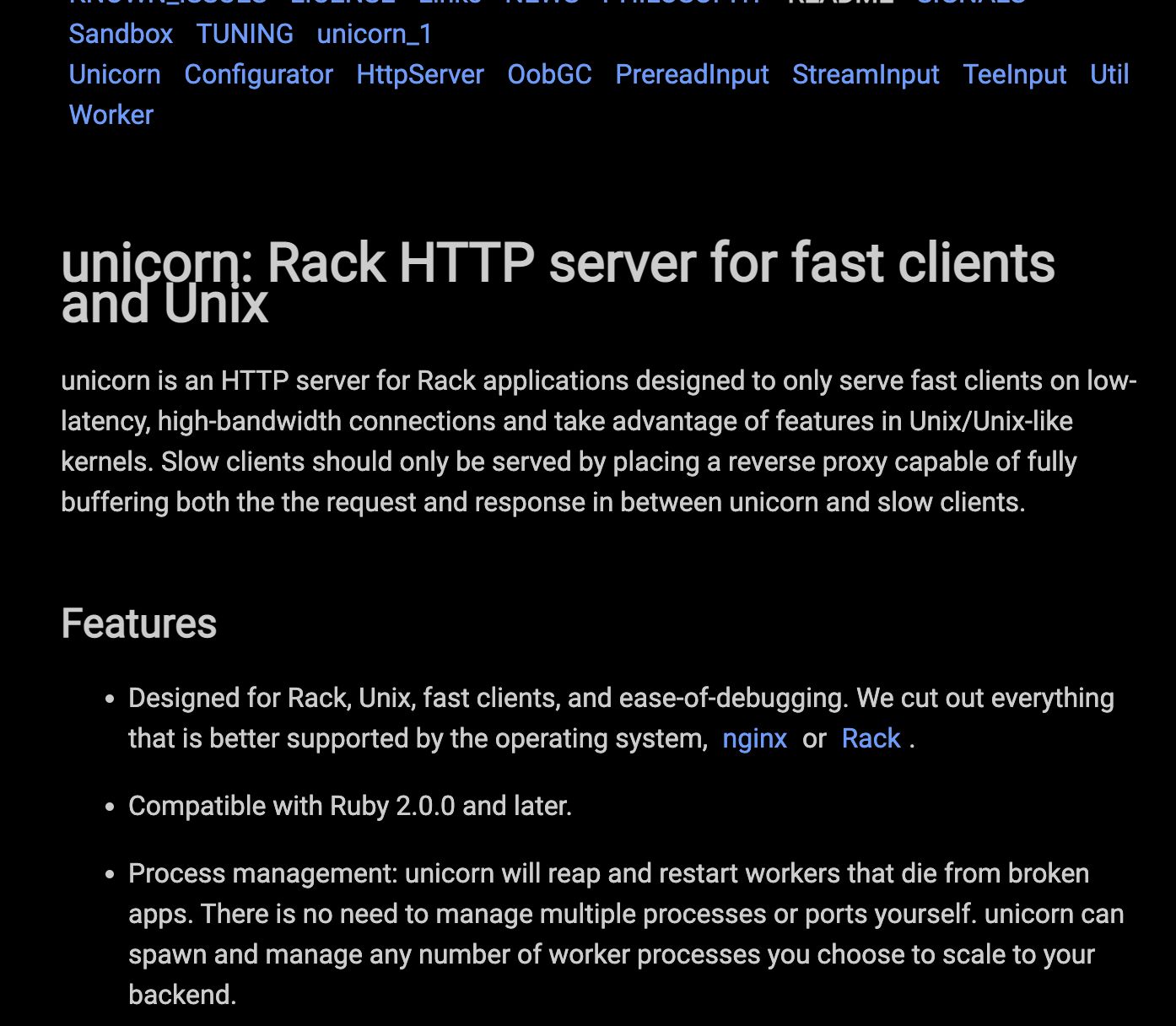Open the PrereadInput class link

(x=692, y=74)
